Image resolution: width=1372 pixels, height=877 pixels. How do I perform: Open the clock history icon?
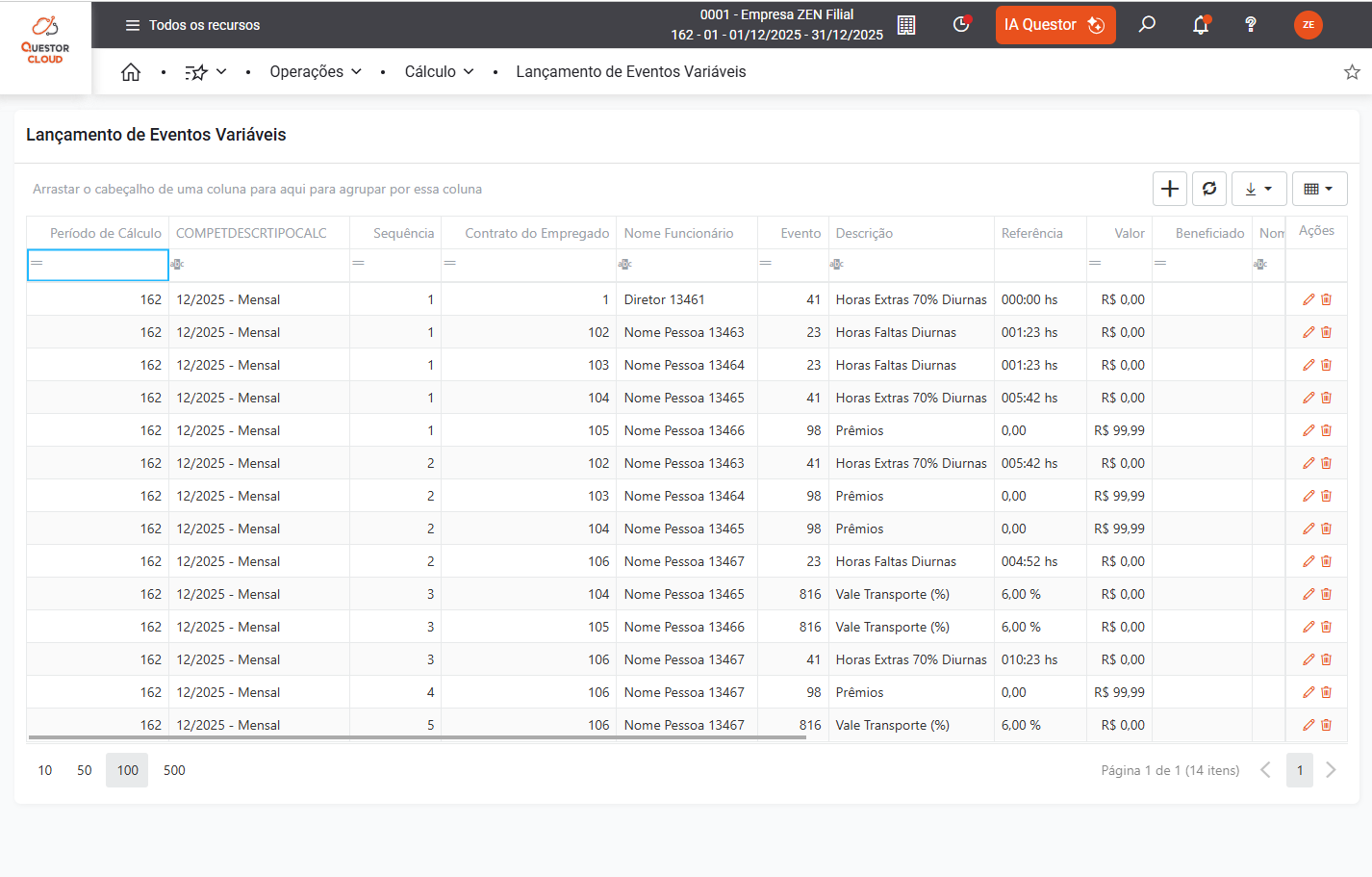[x=961, y=25]
